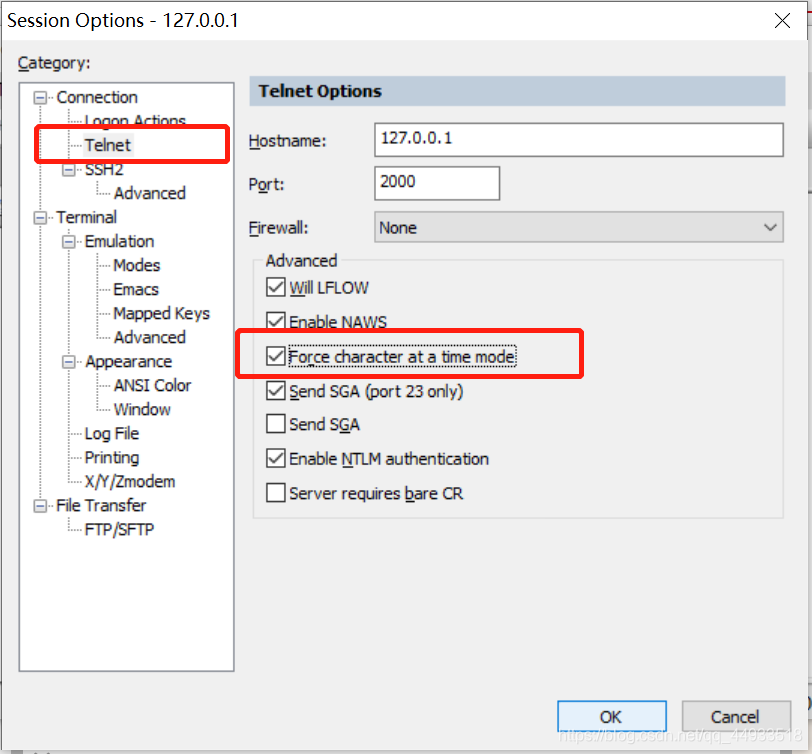Collapse the SSH2 tree node
This screenshot has height=754, width=812.
(68, 169)
